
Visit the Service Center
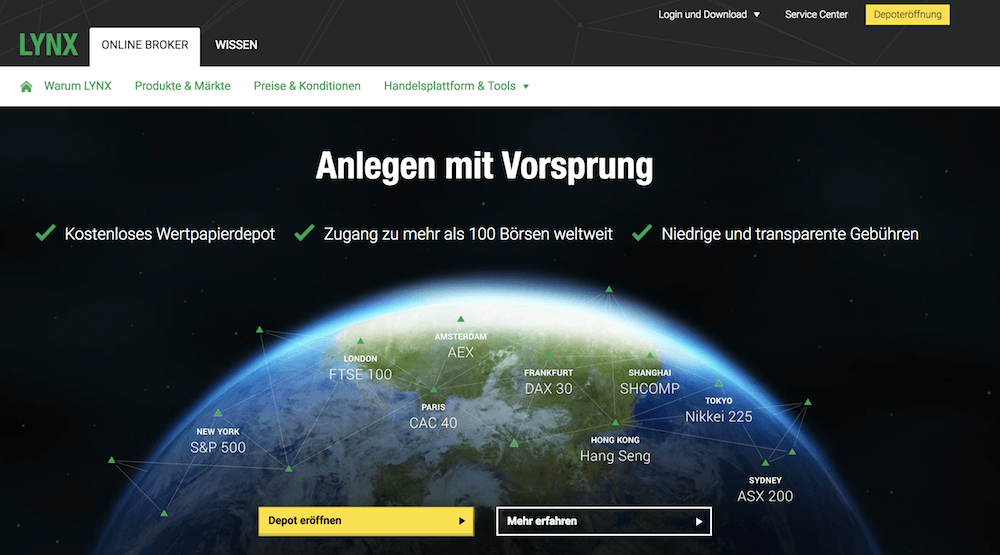[x=816, y=15]
